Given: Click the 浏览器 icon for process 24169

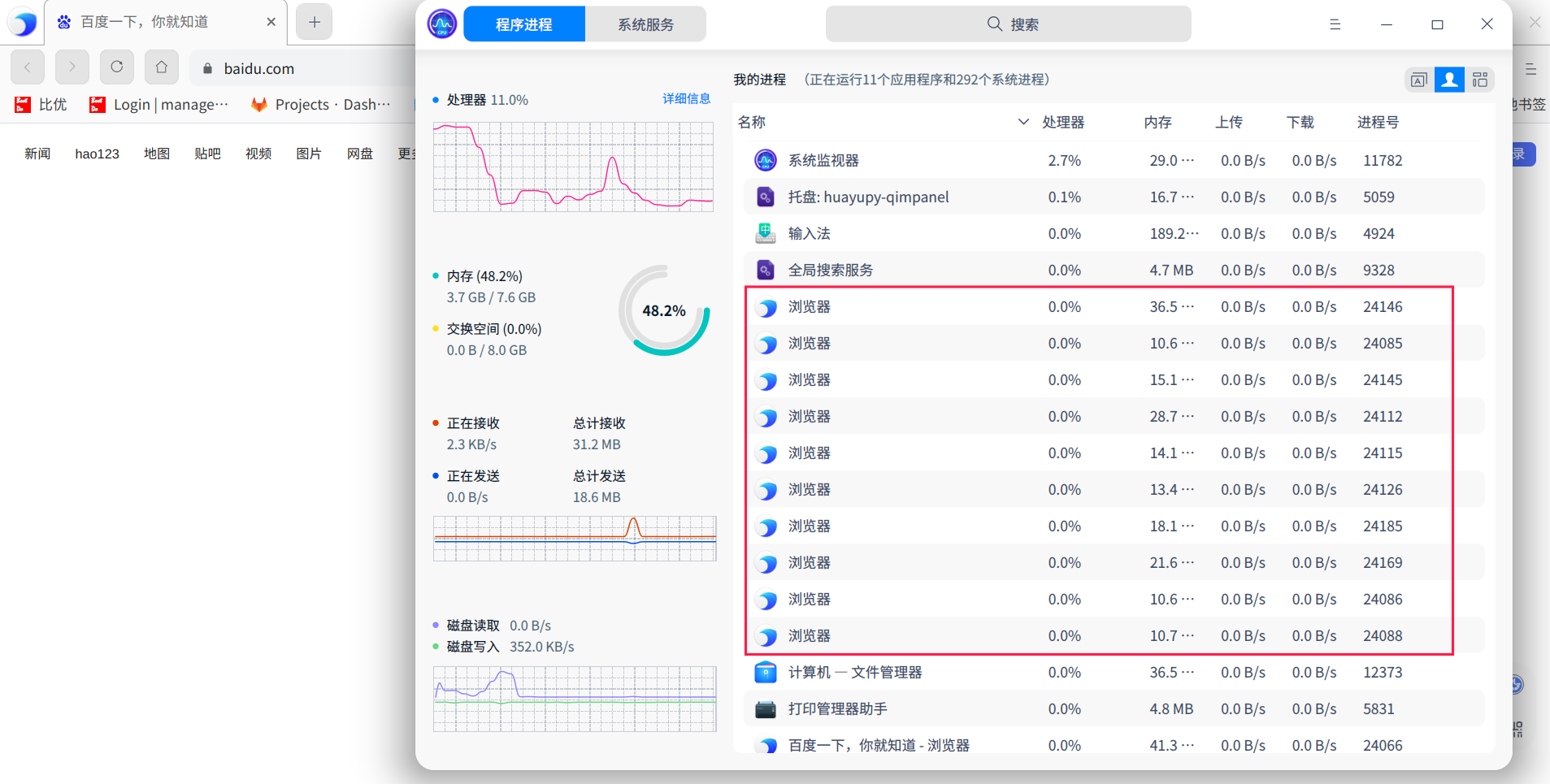Looking at the screenshot, I should [766, 563].
